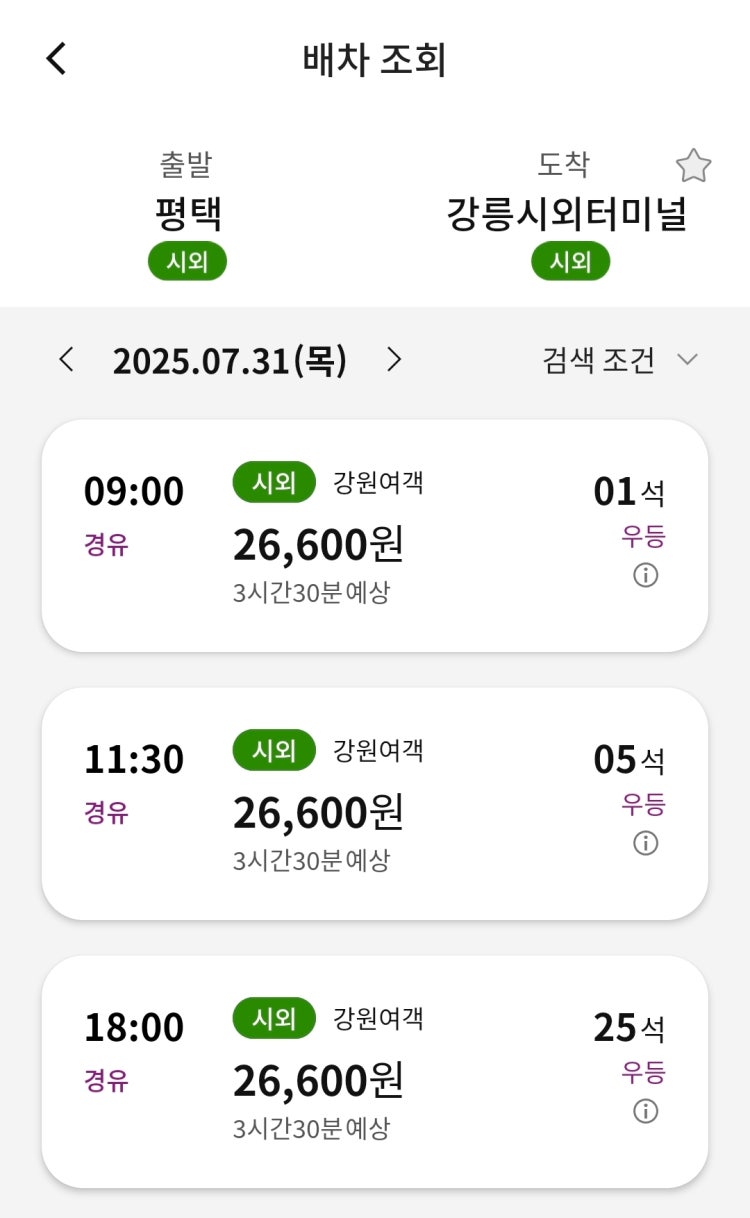This screenshot has height=1218, width=750.
Task: Tap 시외 badge under 강릉시외터미널
Action: click(570, 262)
